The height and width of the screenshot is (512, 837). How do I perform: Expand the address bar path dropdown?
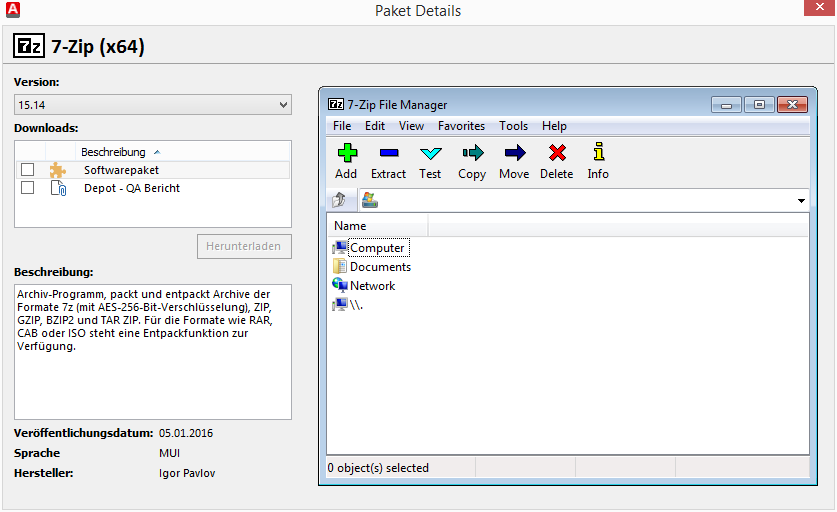pyautogui.click(x=801, y=201)
